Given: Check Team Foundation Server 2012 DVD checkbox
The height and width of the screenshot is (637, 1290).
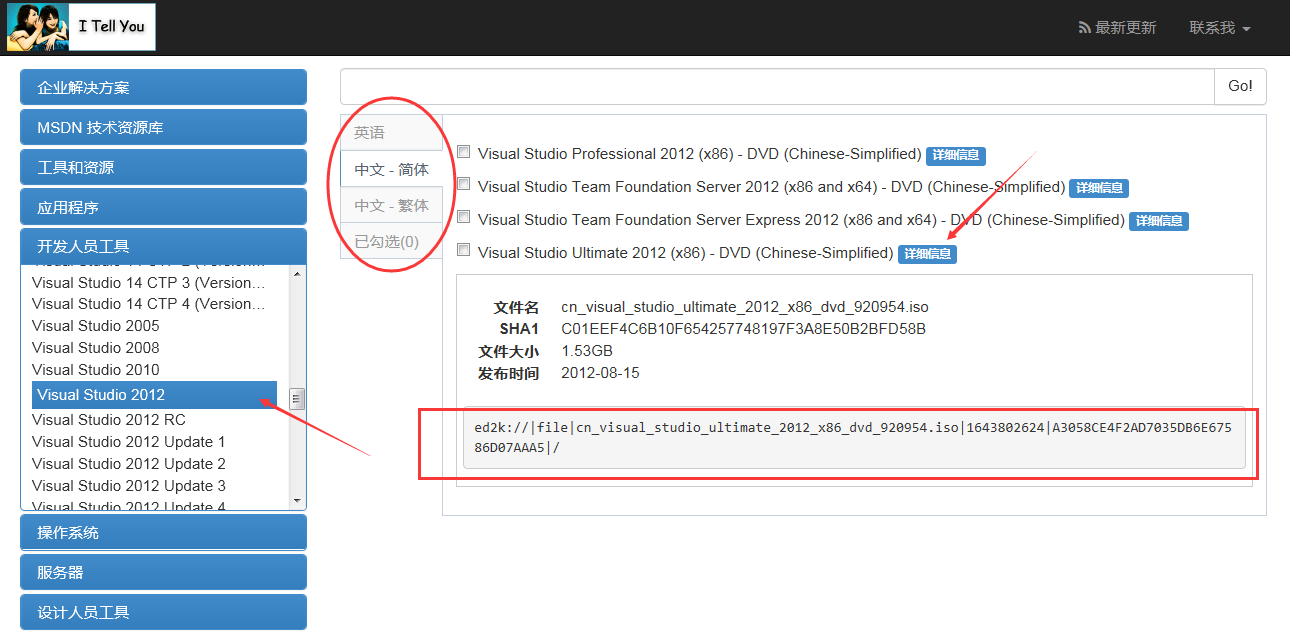Looking at the screenshot, I should (x=464, y=184).
